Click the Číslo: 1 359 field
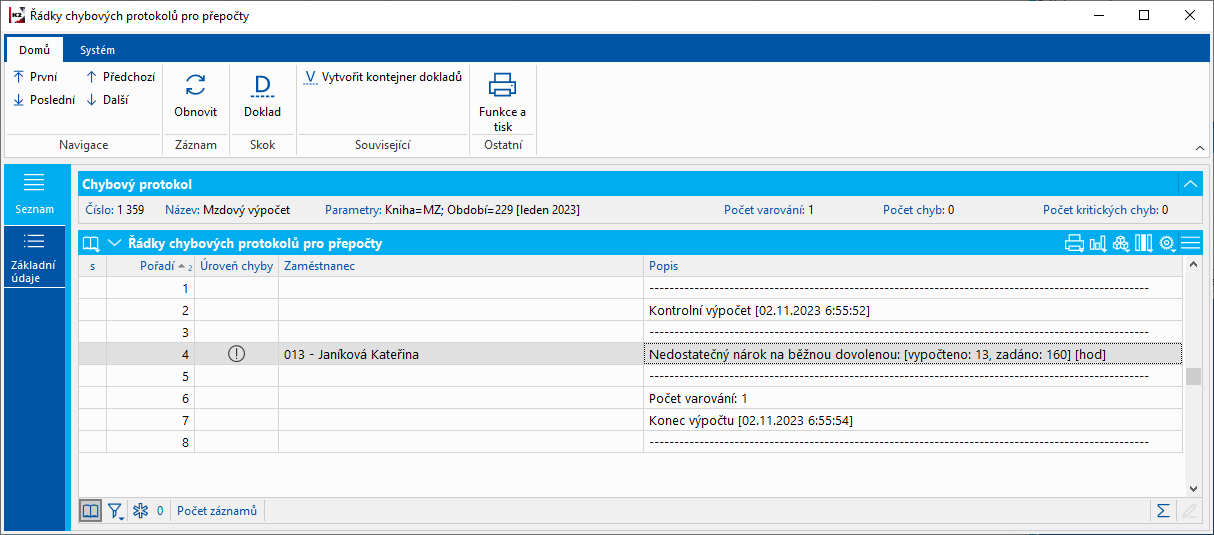The height and width of the screenshot is (535, 1214). pos(116,210)
